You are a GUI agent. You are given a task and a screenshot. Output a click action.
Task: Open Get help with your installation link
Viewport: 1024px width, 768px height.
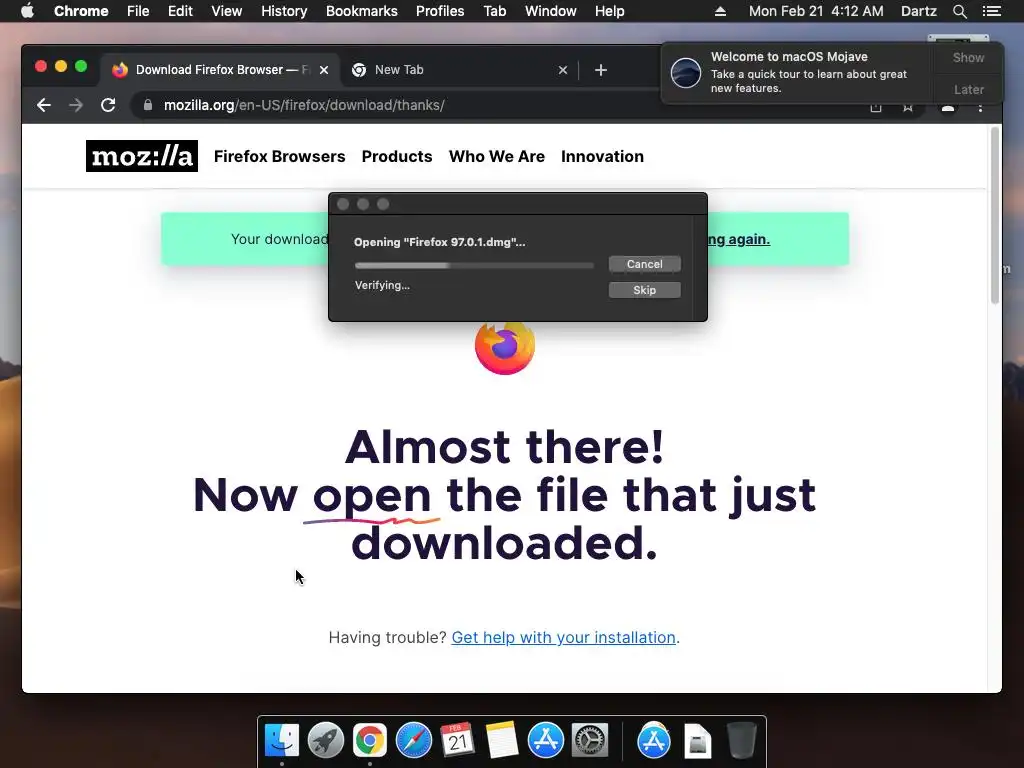pyautogui.click(x=564, y=637)
